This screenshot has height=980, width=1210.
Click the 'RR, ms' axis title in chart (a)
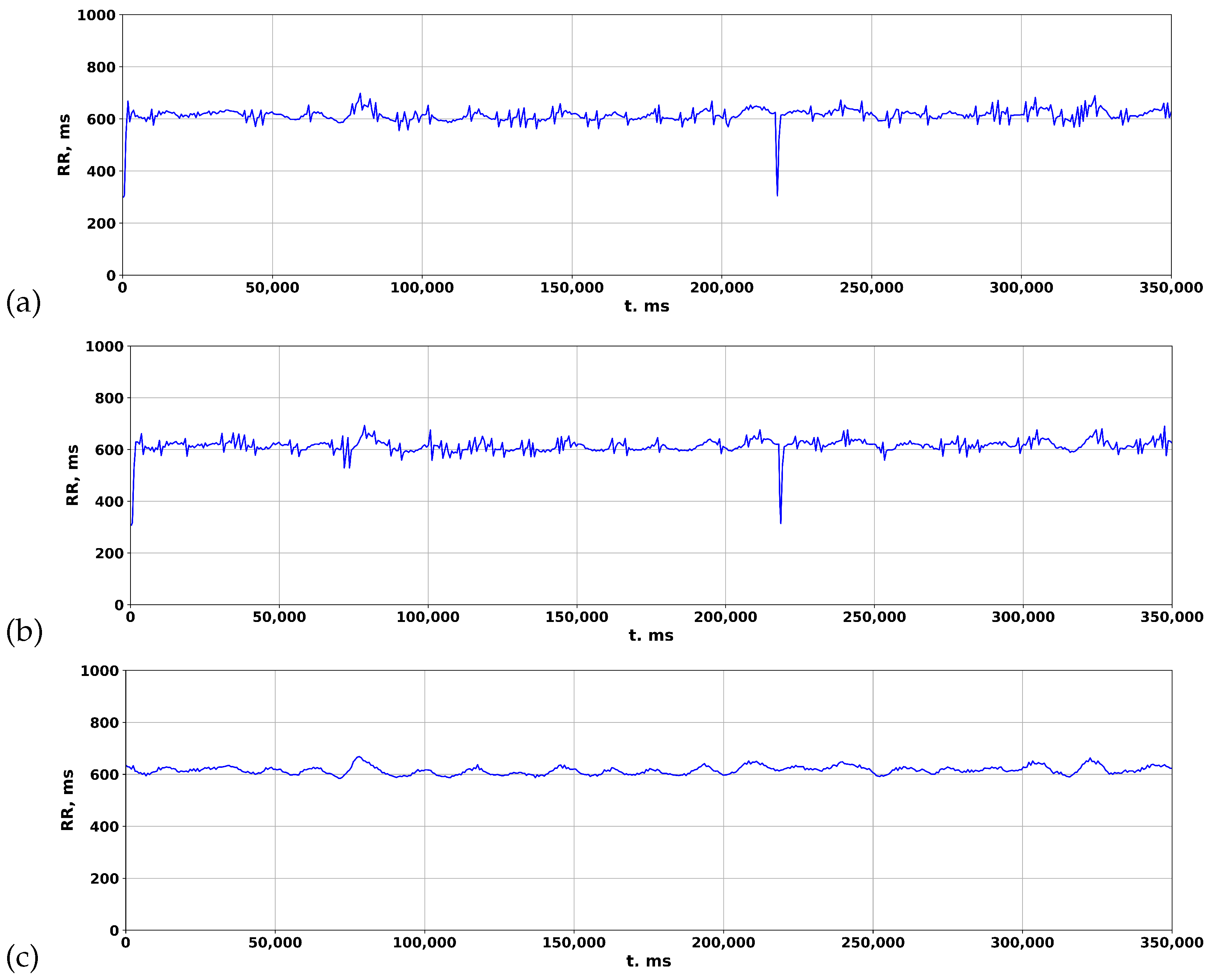(64, 145)
